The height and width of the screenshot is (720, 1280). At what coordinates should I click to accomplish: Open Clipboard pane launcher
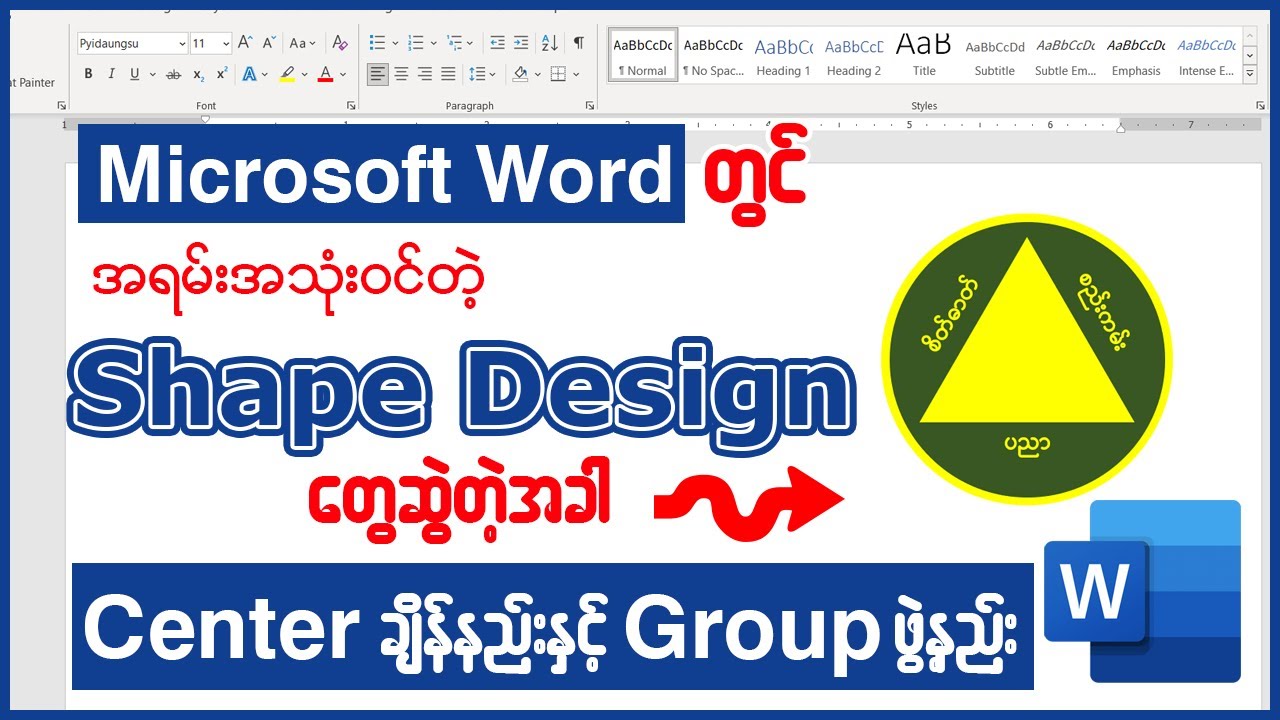61,105
